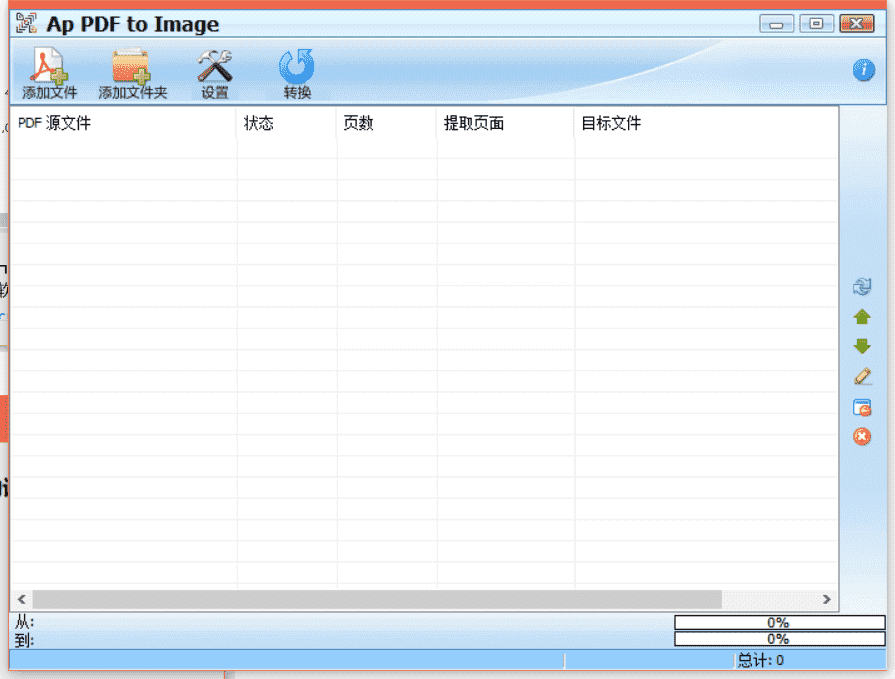
Task: Open Settings (设置) with the tools icon
Action: tap(215, 74)
